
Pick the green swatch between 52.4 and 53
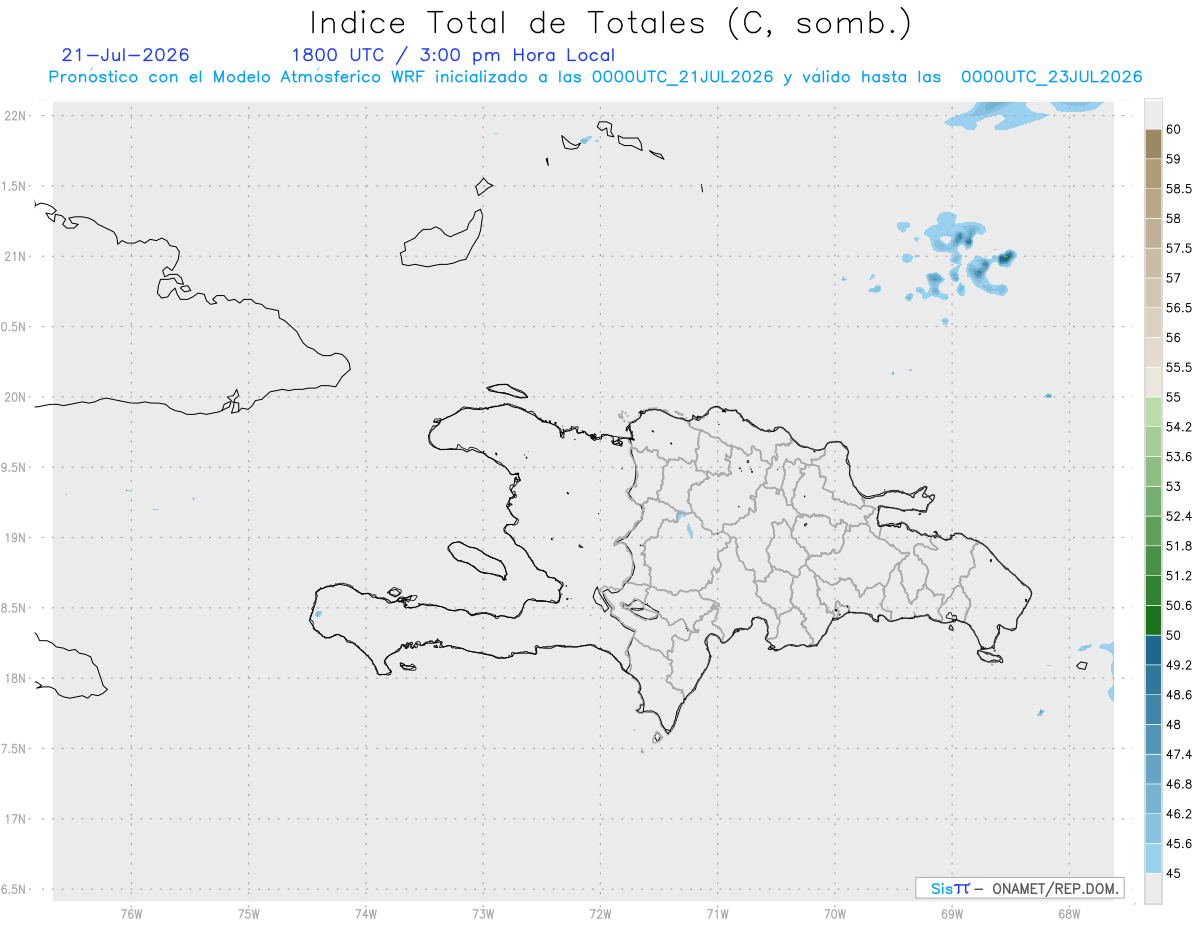point(1153,501)
